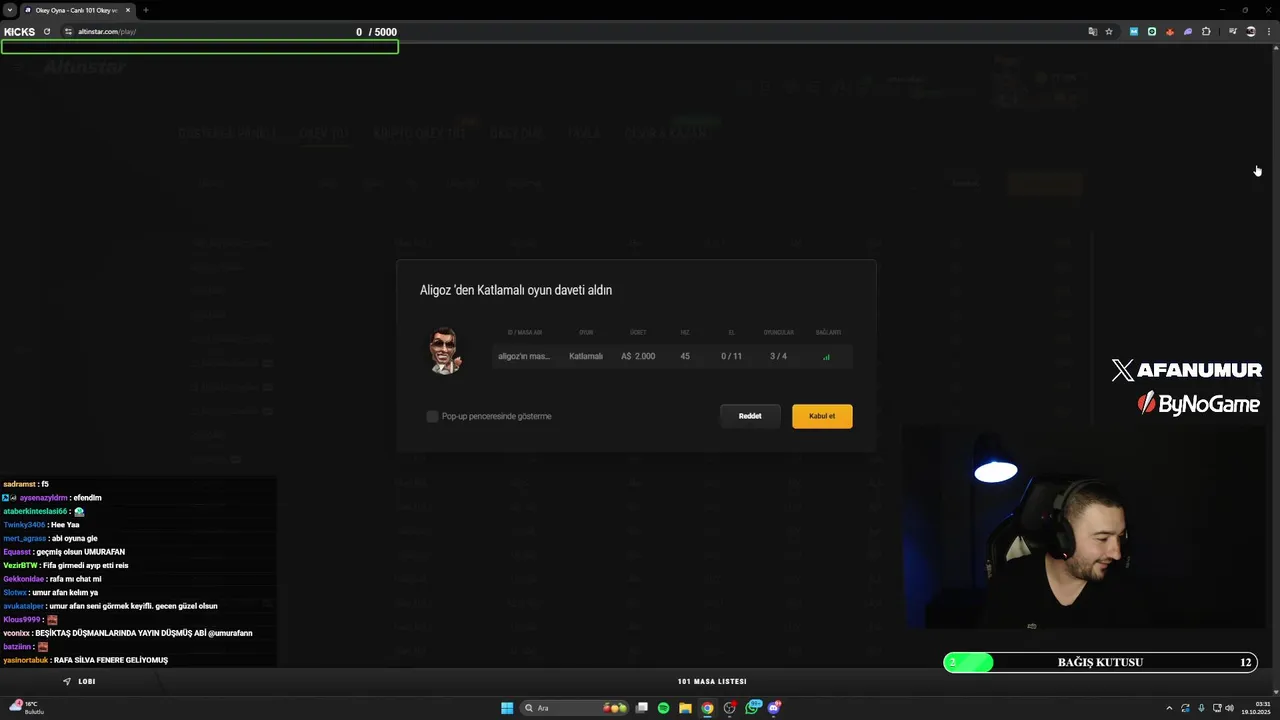Open Spotify from the taskbar
The height and width of the screenshot is (720, 1280).
(664, 708)
